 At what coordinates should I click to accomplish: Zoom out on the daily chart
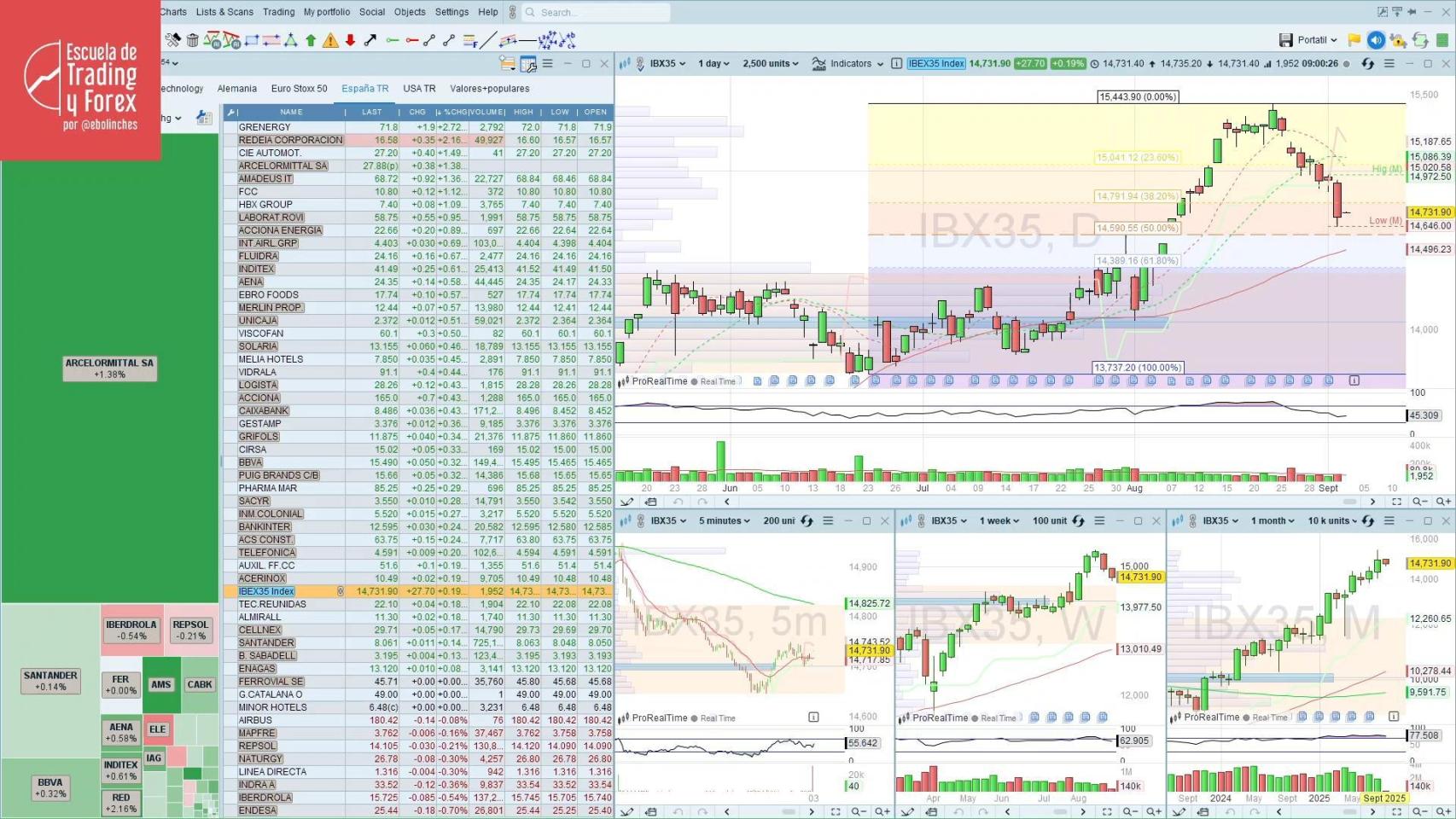[1419, 502]
